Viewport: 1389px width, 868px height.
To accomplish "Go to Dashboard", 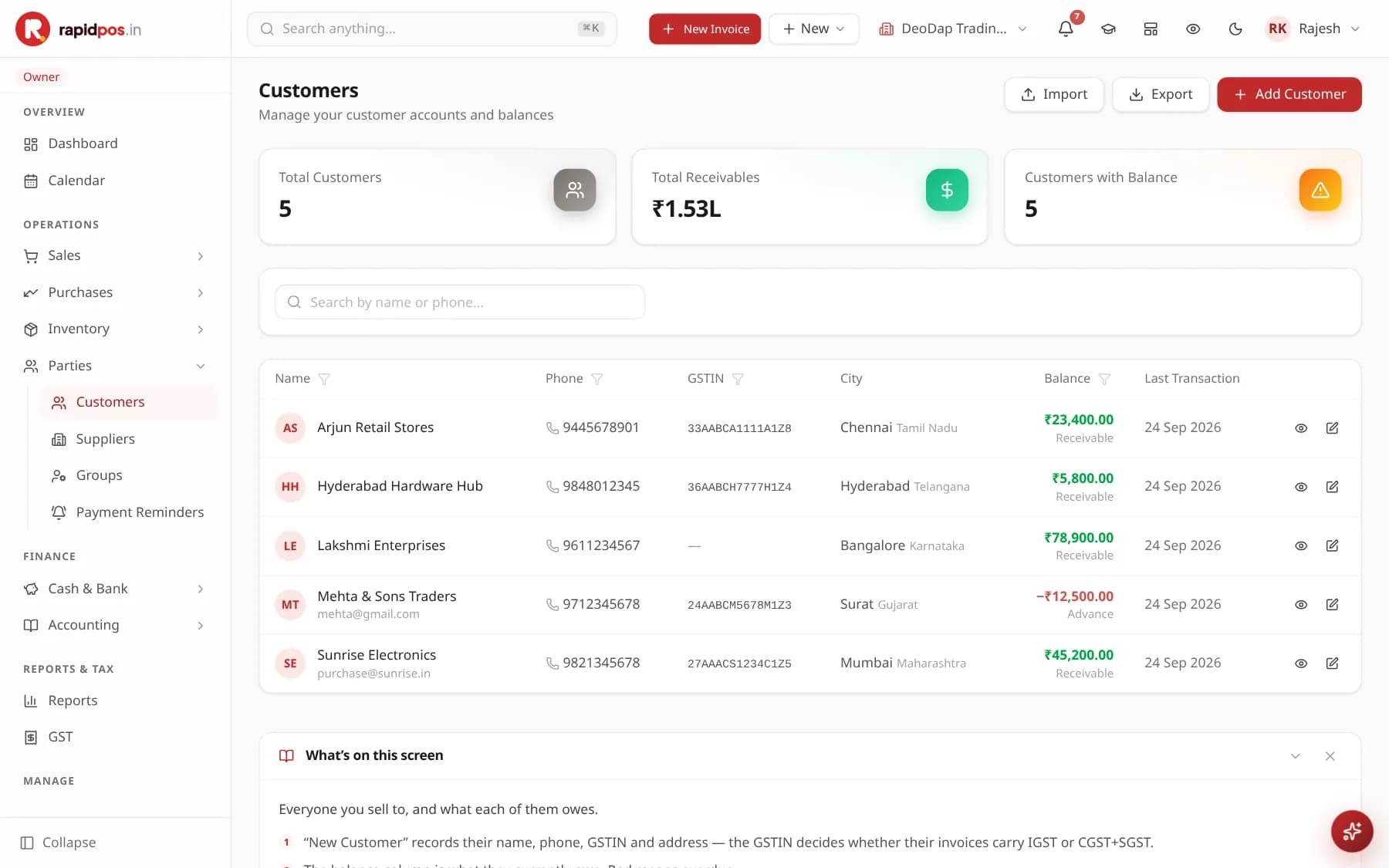I will coord(115,144).
